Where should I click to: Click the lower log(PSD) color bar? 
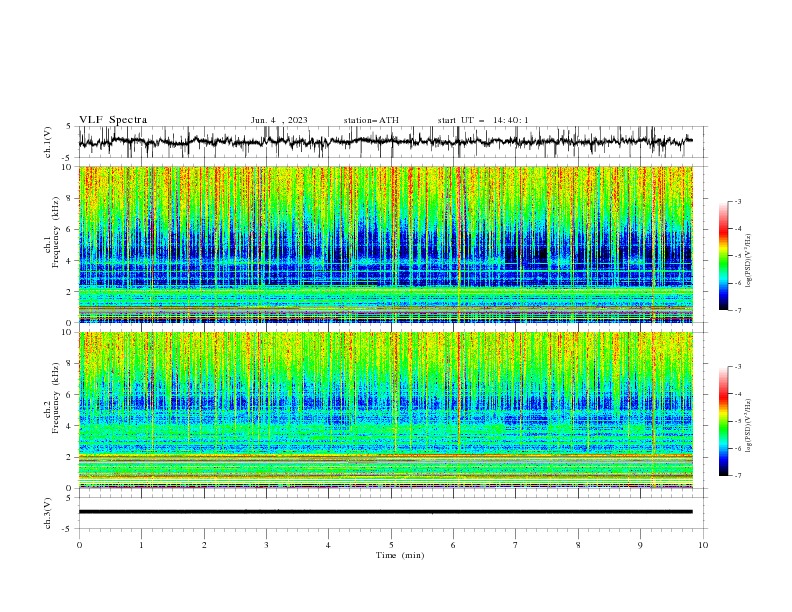723,421
